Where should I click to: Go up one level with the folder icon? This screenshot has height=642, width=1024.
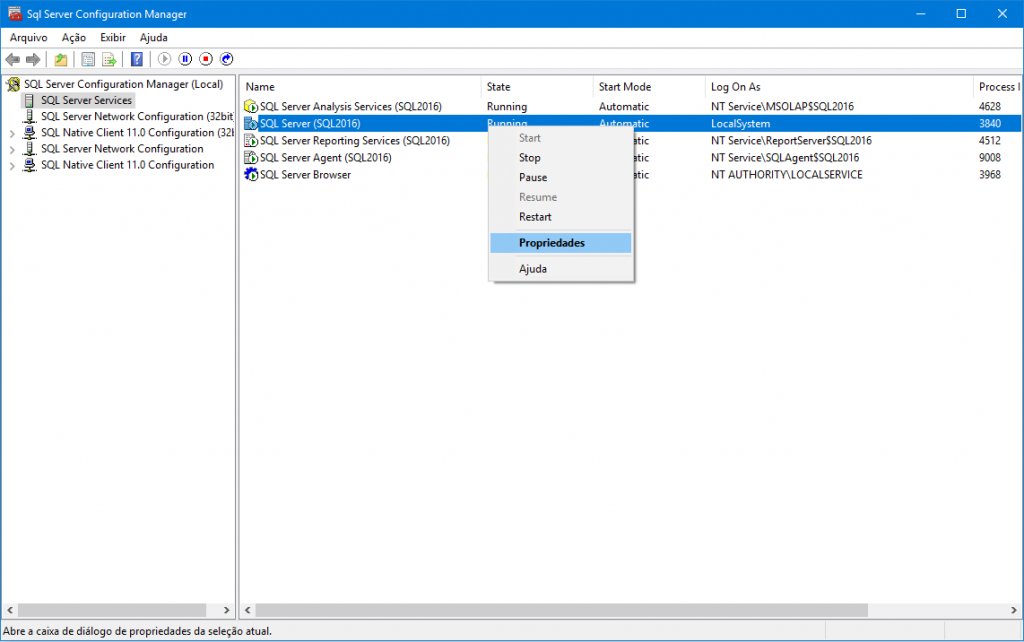(61, 59)
